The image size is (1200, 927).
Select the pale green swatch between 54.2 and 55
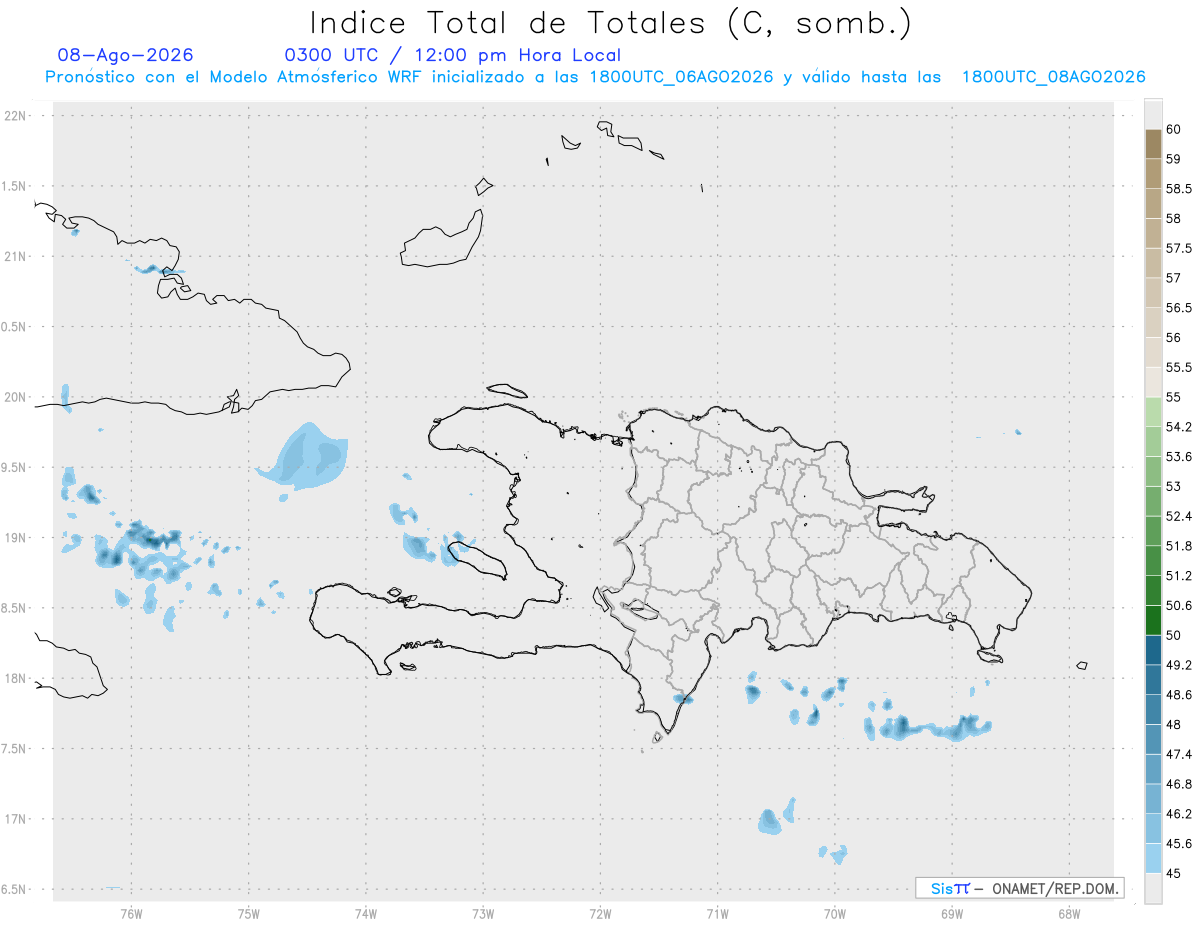pos(1153,412)
